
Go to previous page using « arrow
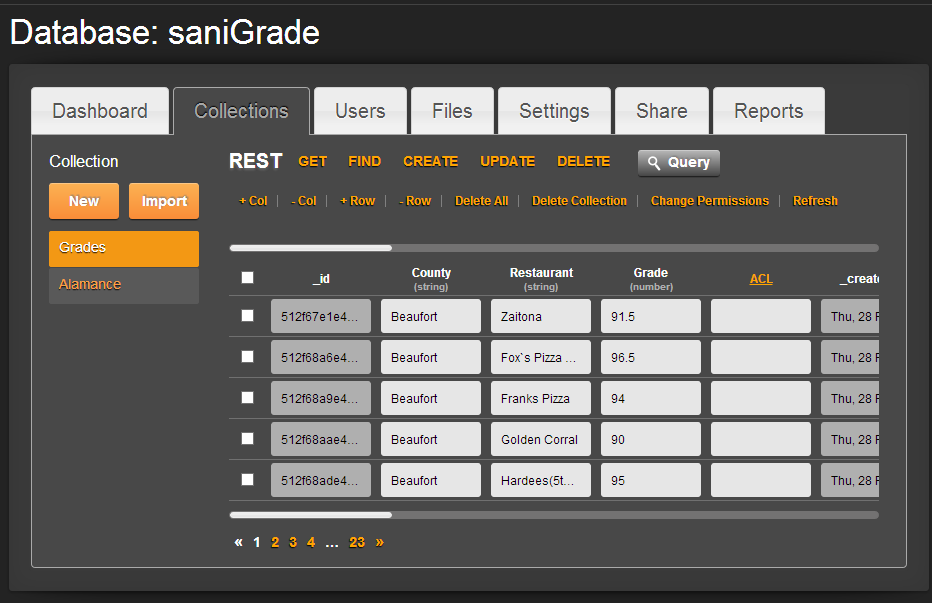[x=238, y=542]
